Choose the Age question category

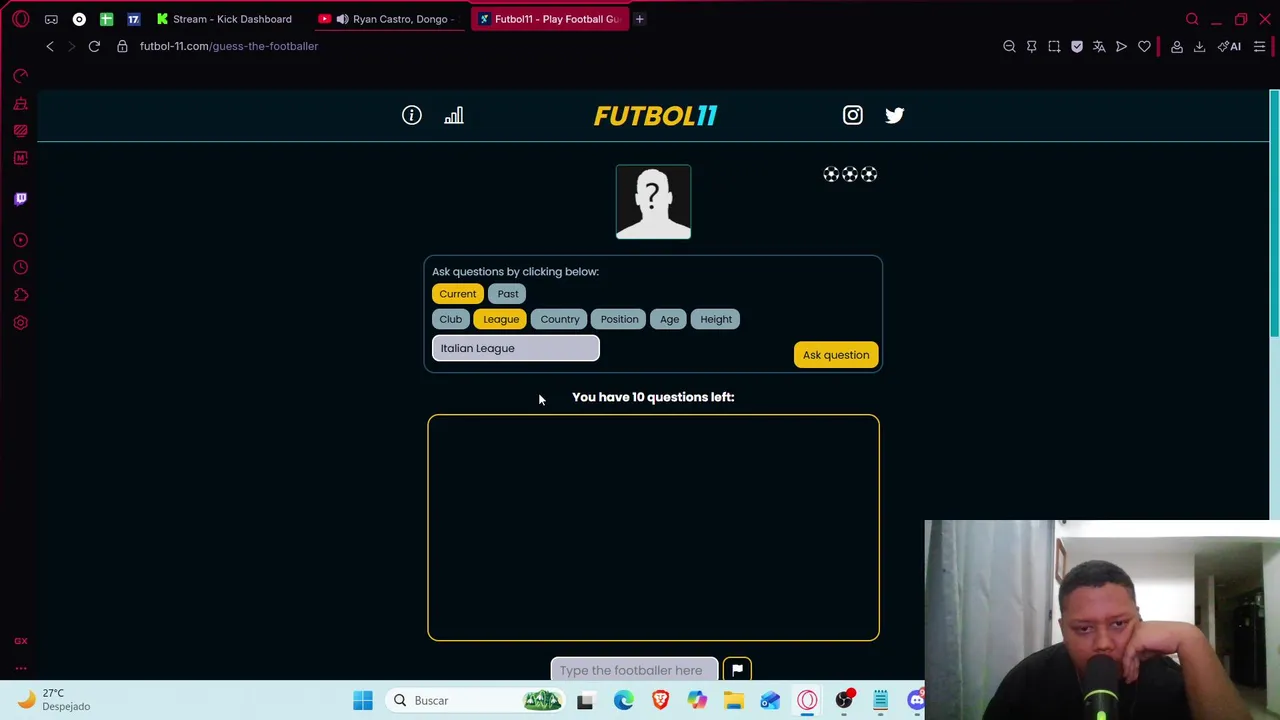click(x=669, y=319)
